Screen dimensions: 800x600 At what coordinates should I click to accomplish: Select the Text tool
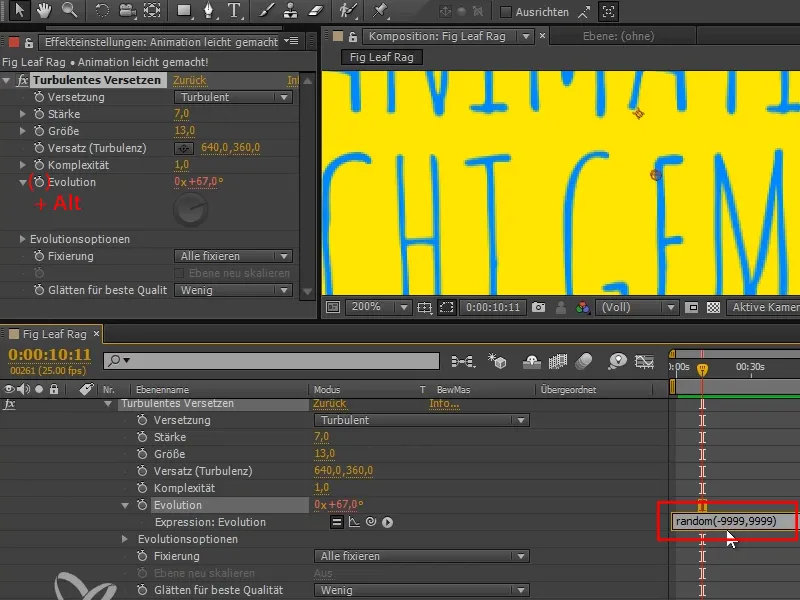point(234,11)
